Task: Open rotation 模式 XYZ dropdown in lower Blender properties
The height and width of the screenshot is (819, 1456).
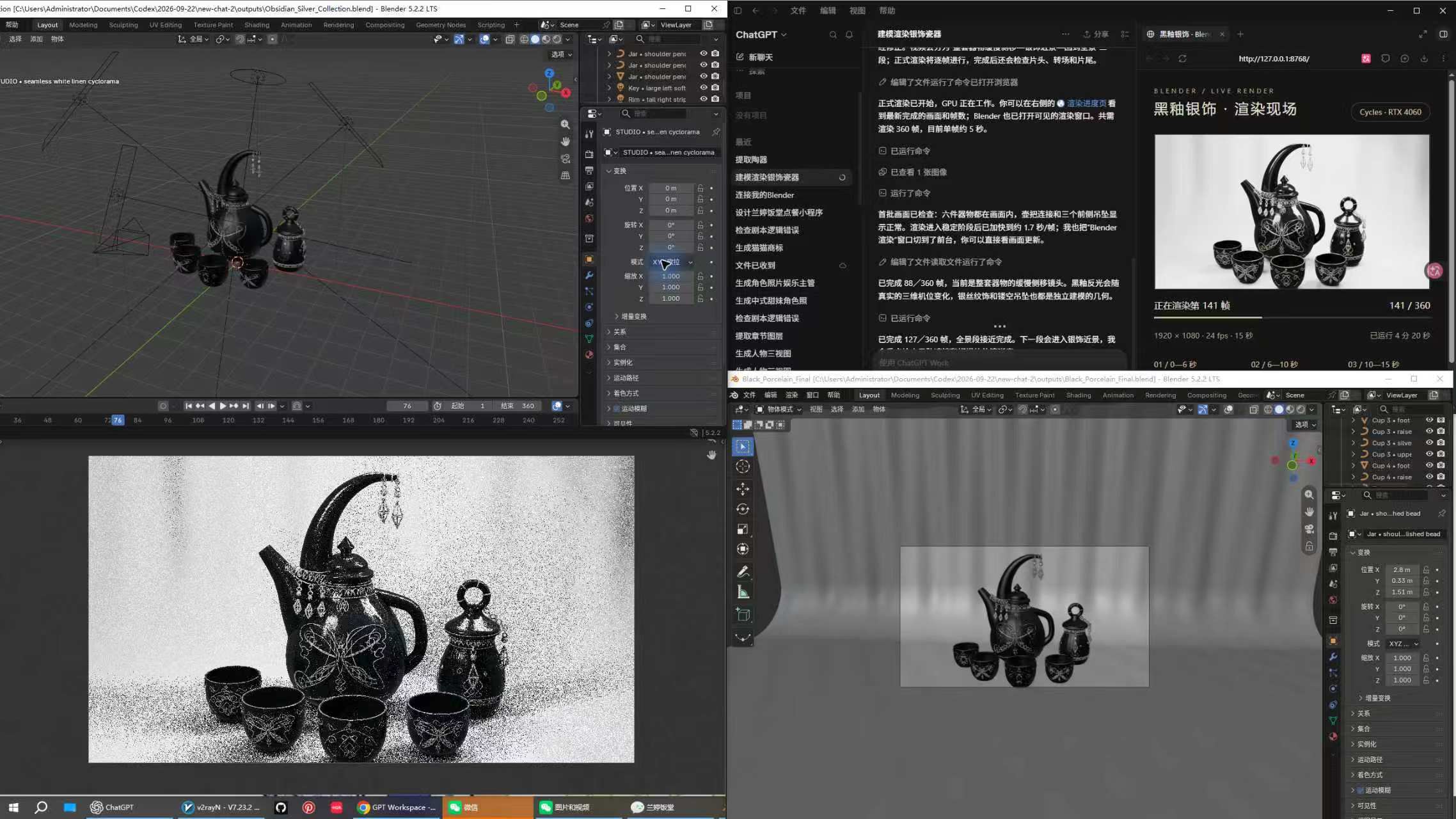Action: coord(1403,644)
